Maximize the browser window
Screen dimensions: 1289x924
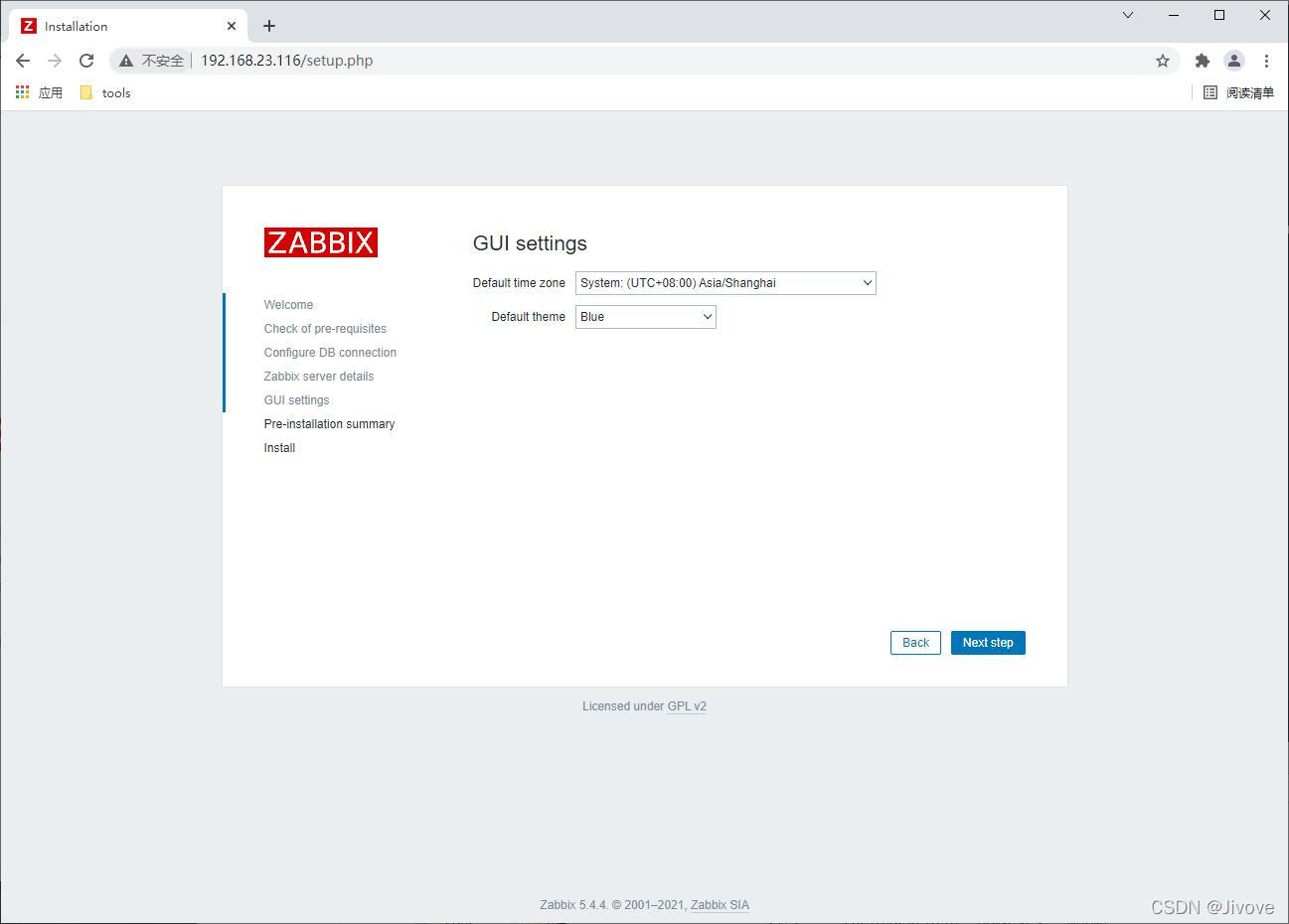pyautogui.click(x=1219, y=15)
